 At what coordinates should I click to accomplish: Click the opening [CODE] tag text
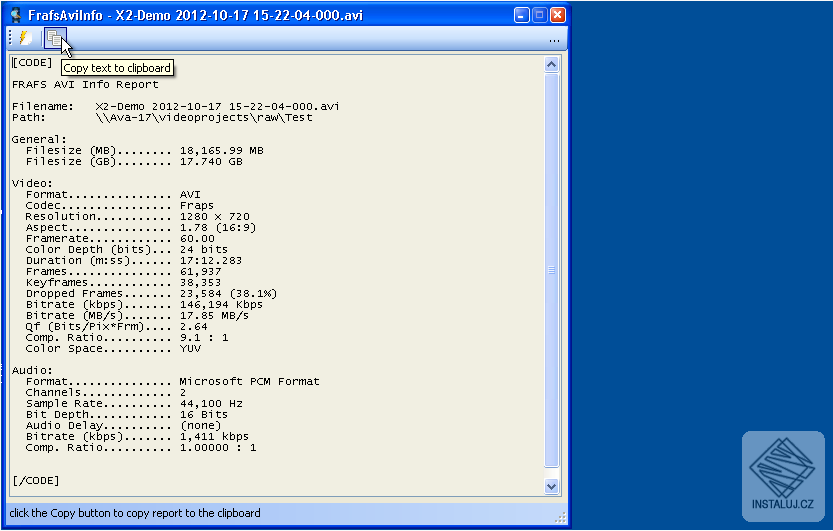[x=32, y=63]
